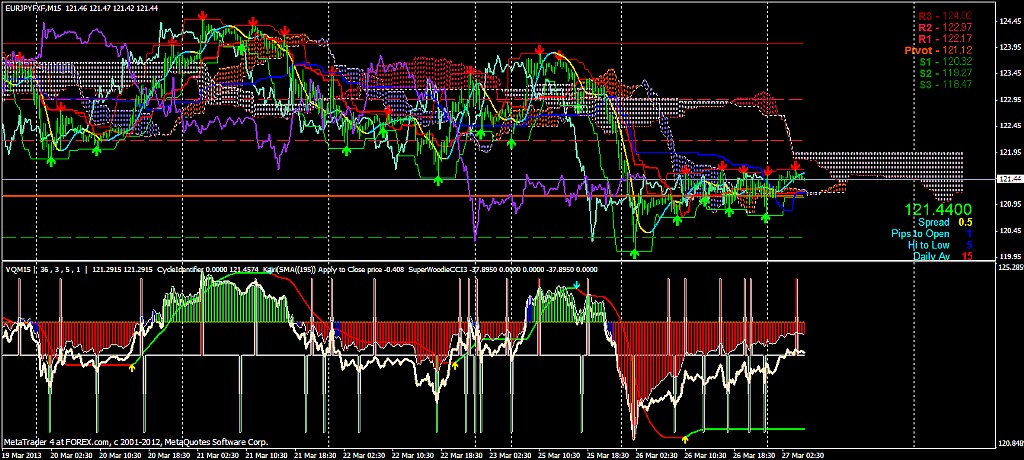The image size is (1024, 460).
Task: Click the current price tag 121.44 on axis
Action: click(x=1010, y=178)
